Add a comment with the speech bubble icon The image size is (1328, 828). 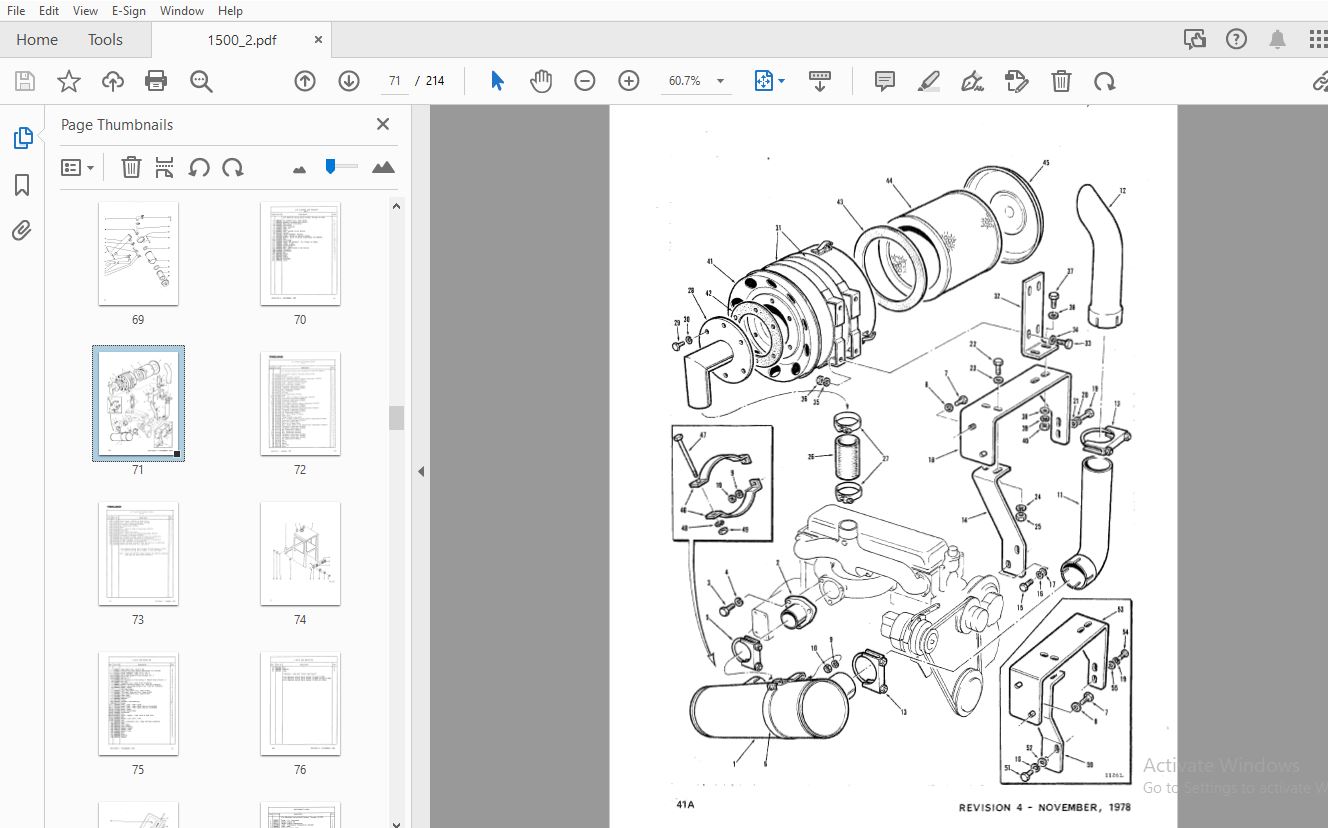[x=885, y=81]
